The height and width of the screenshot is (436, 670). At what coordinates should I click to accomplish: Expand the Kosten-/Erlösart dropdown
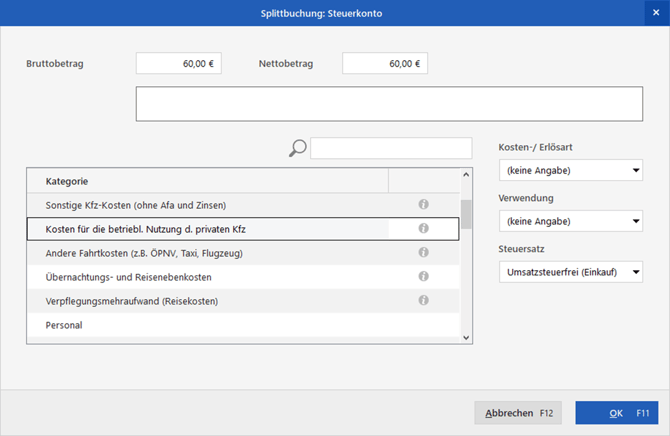[x=570, y=171]
